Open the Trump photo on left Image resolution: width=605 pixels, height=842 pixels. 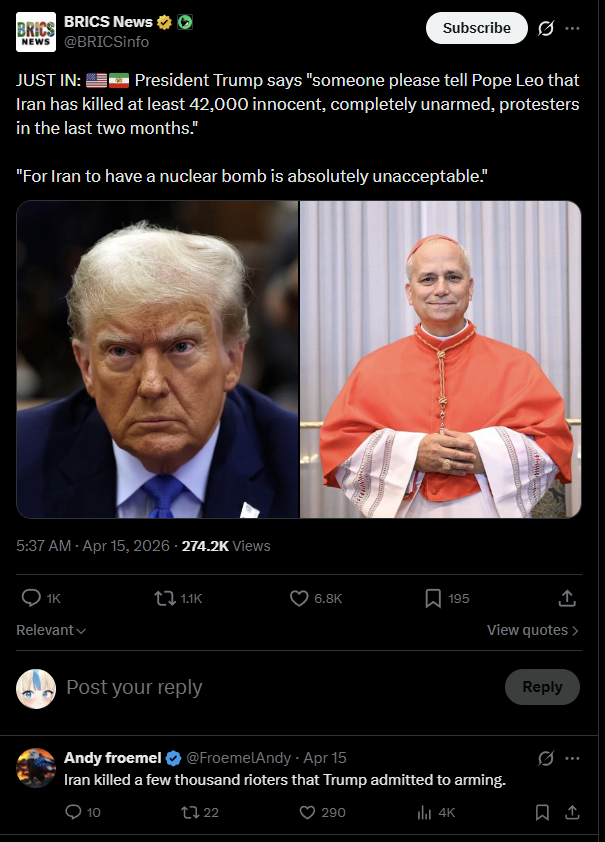pyautogui.click(x=157, y=359)
